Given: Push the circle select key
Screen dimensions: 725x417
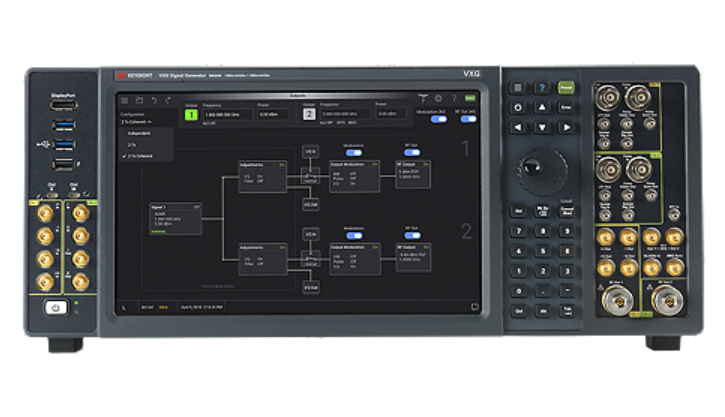Looking at the screenshot, I should point(518,108).
